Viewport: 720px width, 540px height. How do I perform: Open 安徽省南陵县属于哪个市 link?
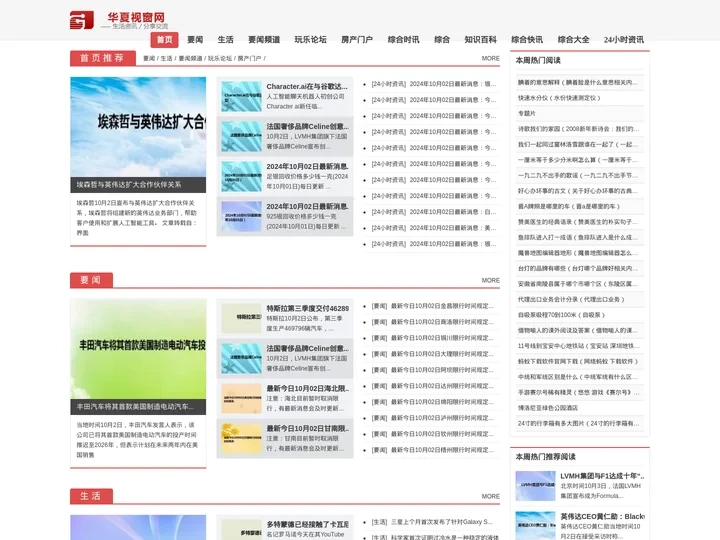[579, 284]
